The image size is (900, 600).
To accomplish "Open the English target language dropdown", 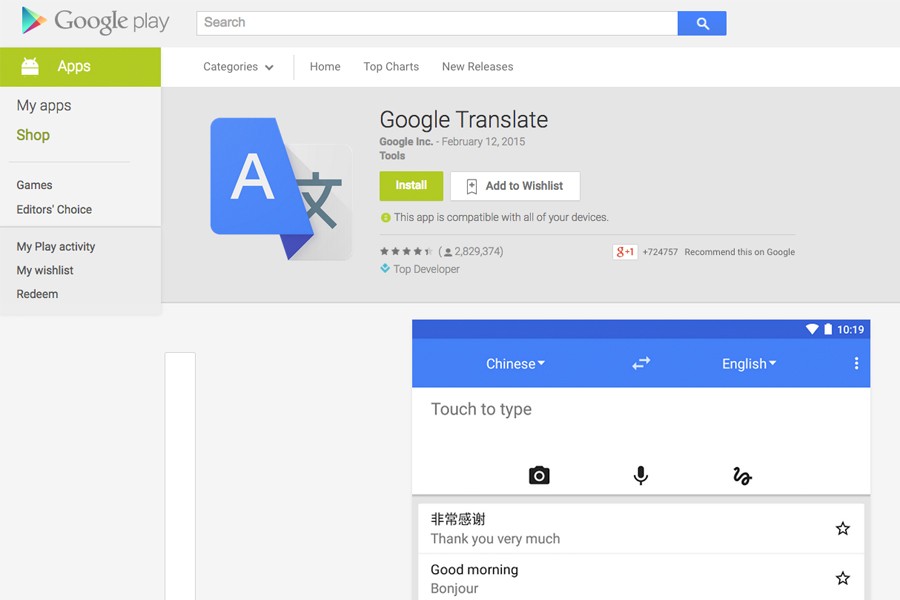I will 749,364.
